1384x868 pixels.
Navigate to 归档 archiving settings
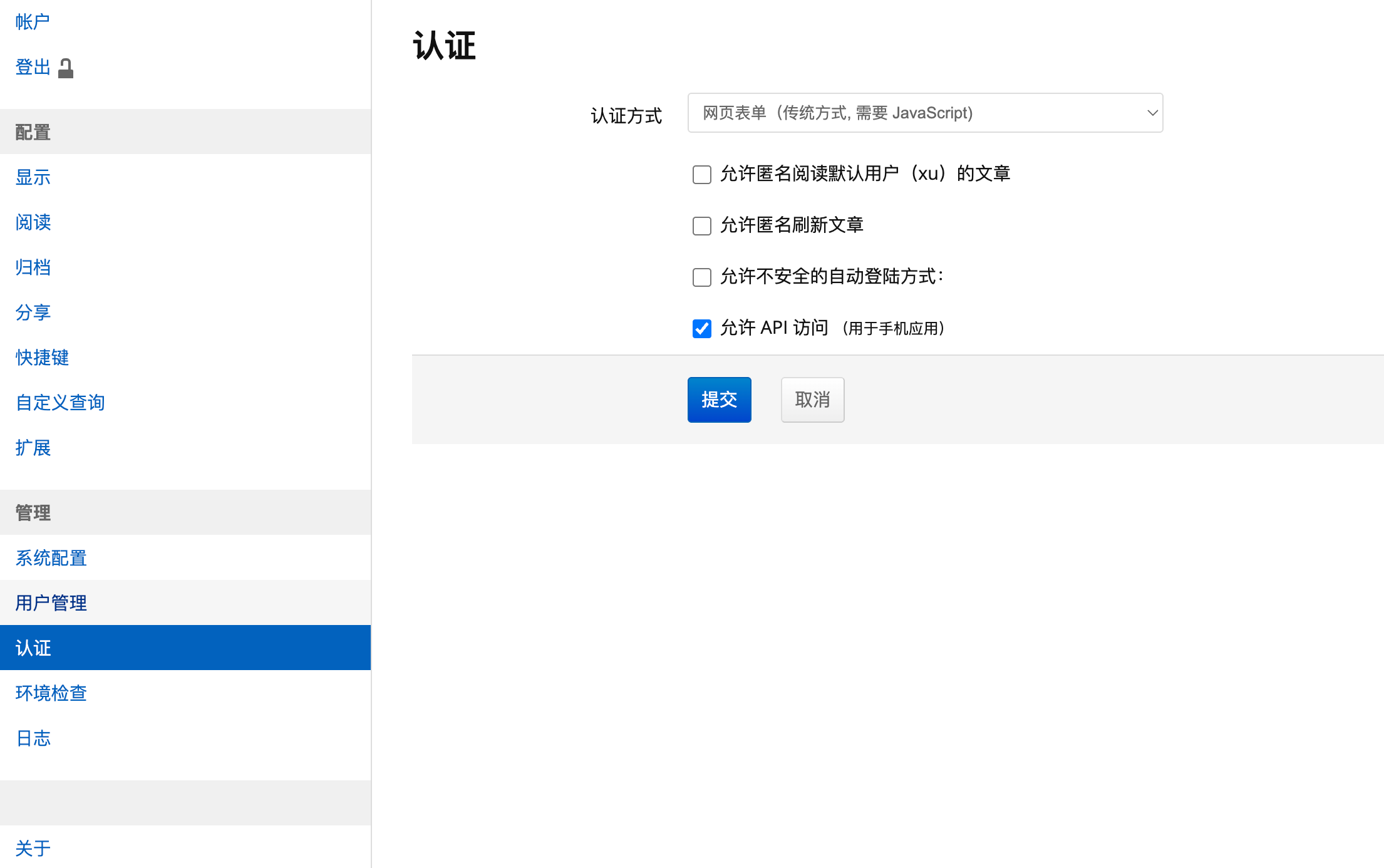(33, 267)
